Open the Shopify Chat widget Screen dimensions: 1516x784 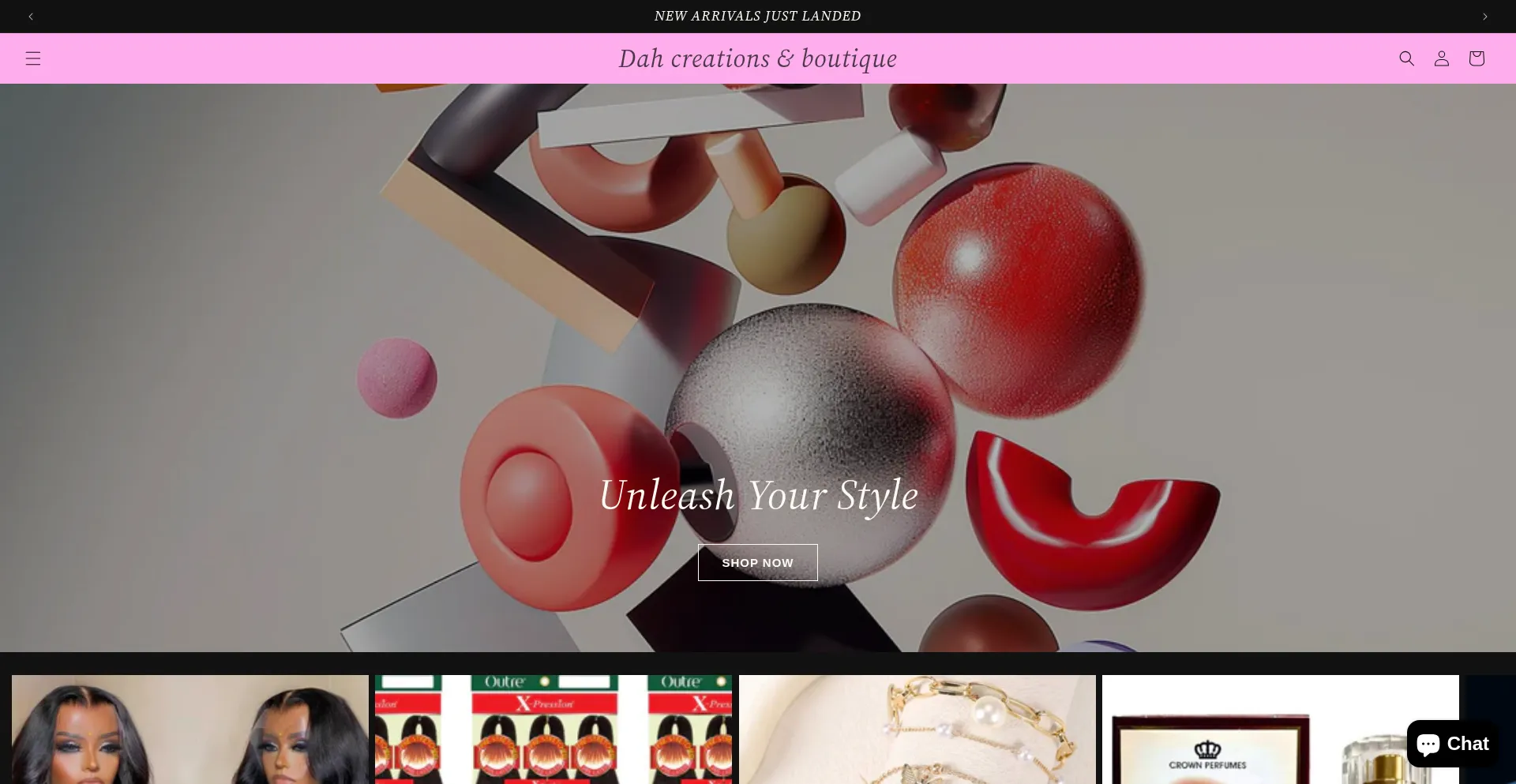1451,744
